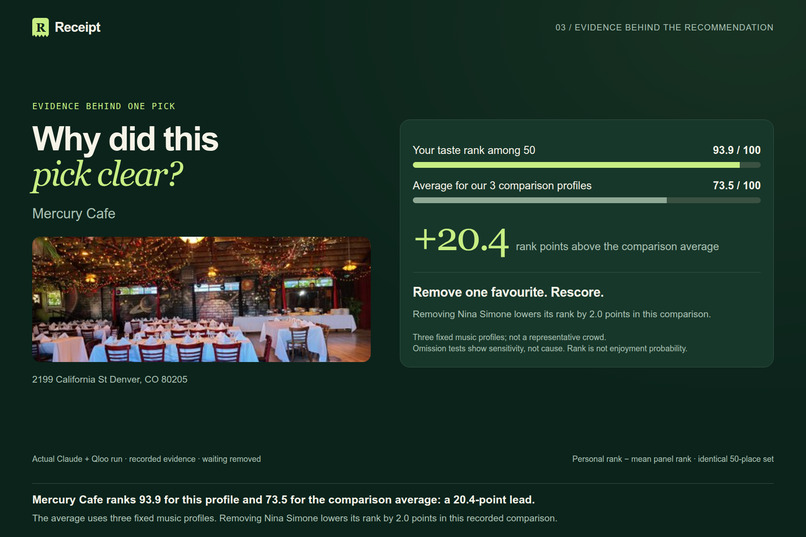Click the 73.5 / 100 score value
This screenshot has height=537, width=806.
pos(736,186)
